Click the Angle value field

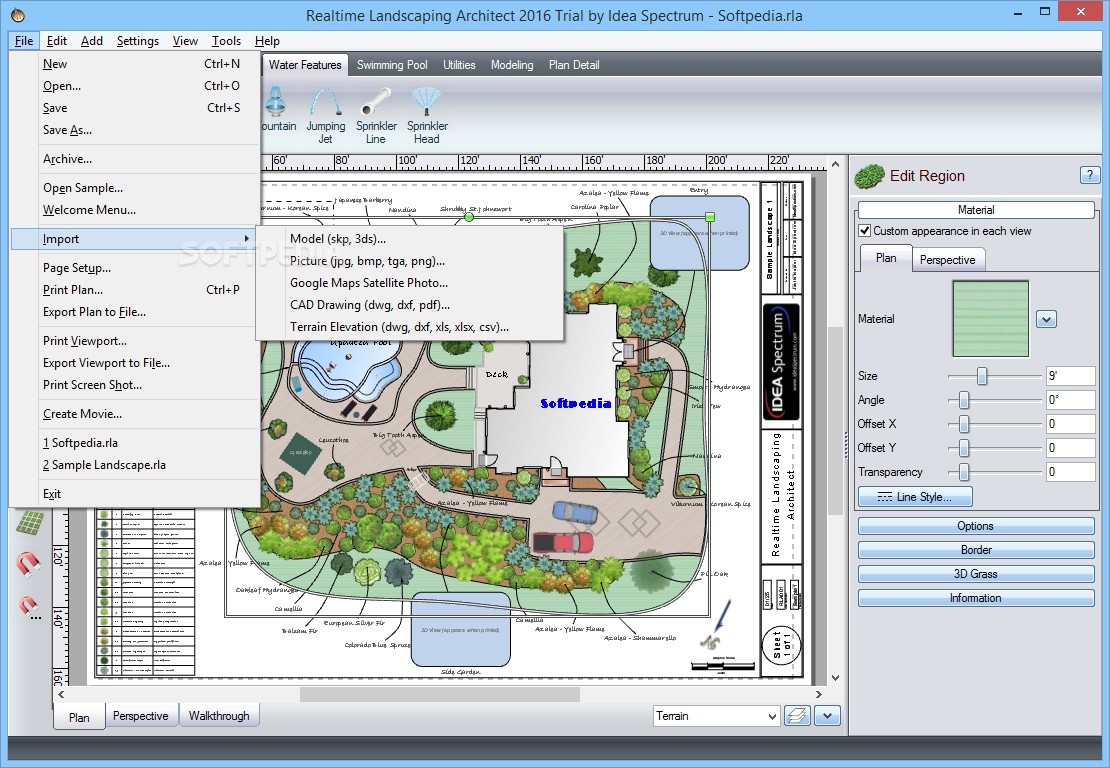tap(1070, 400)
